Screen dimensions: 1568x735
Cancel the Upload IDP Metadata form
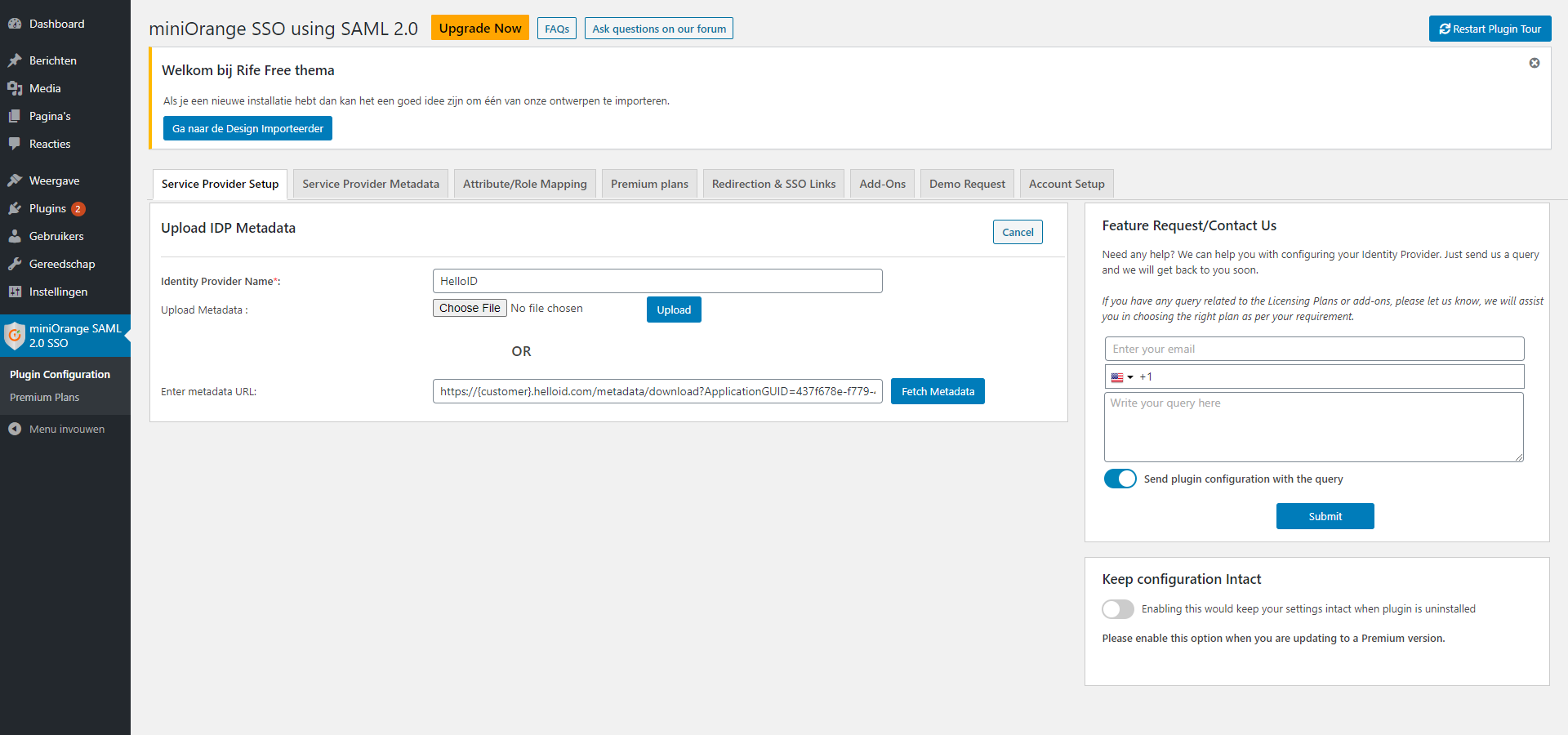click(x=1018, y=232)
